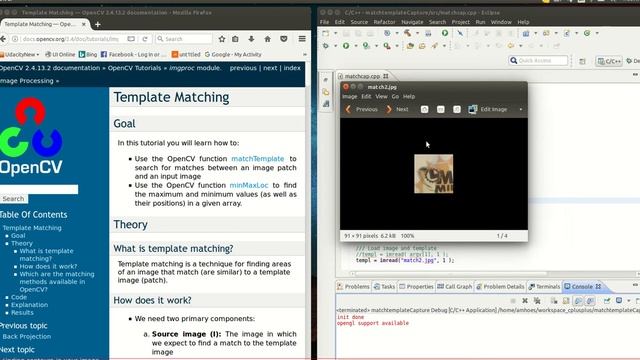Open the Properties tab in Eclipse
Image resolution: width=640 pixels, height=360 pixels.
tap(416, 287)
